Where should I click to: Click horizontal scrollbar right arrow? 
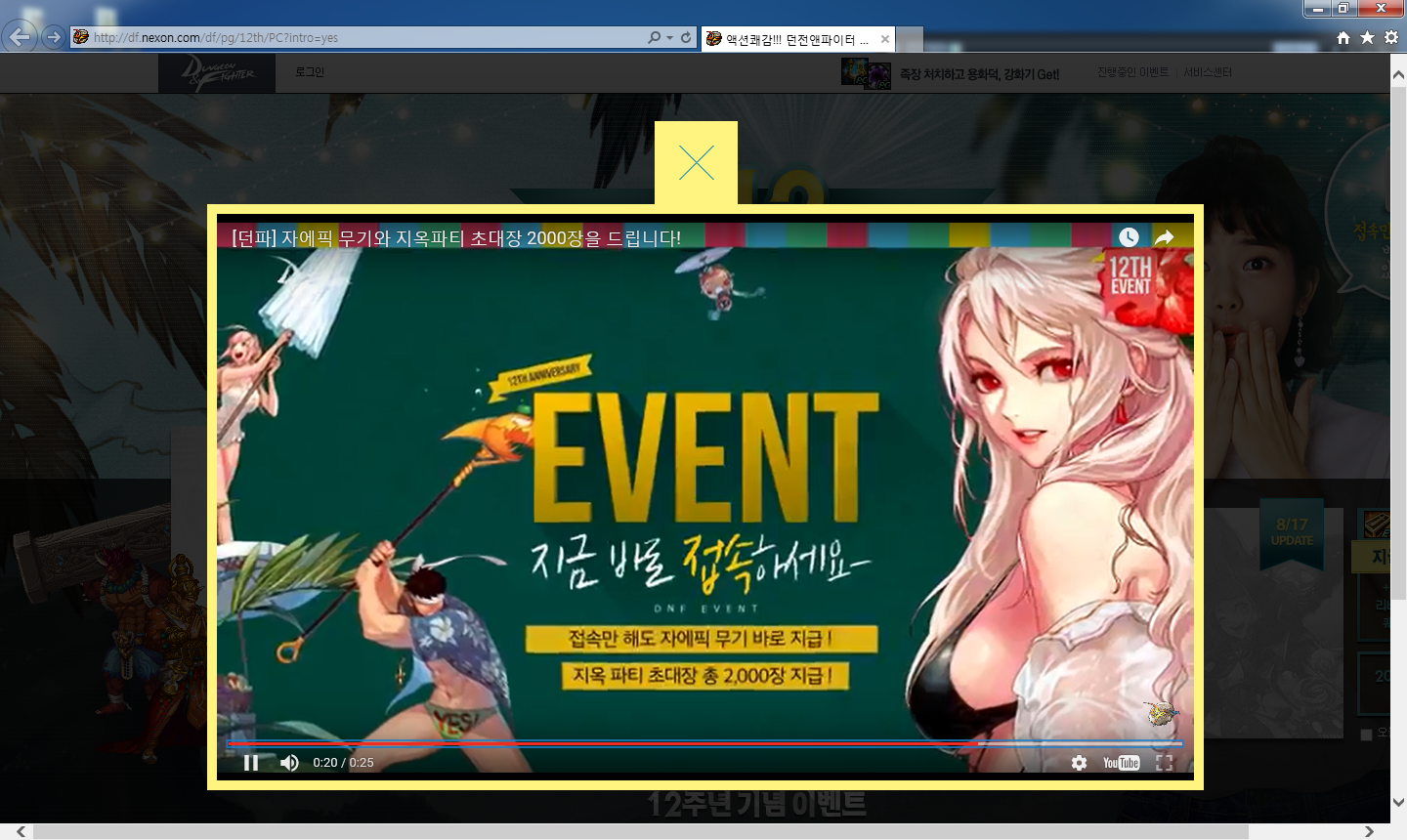(1369, 831)
